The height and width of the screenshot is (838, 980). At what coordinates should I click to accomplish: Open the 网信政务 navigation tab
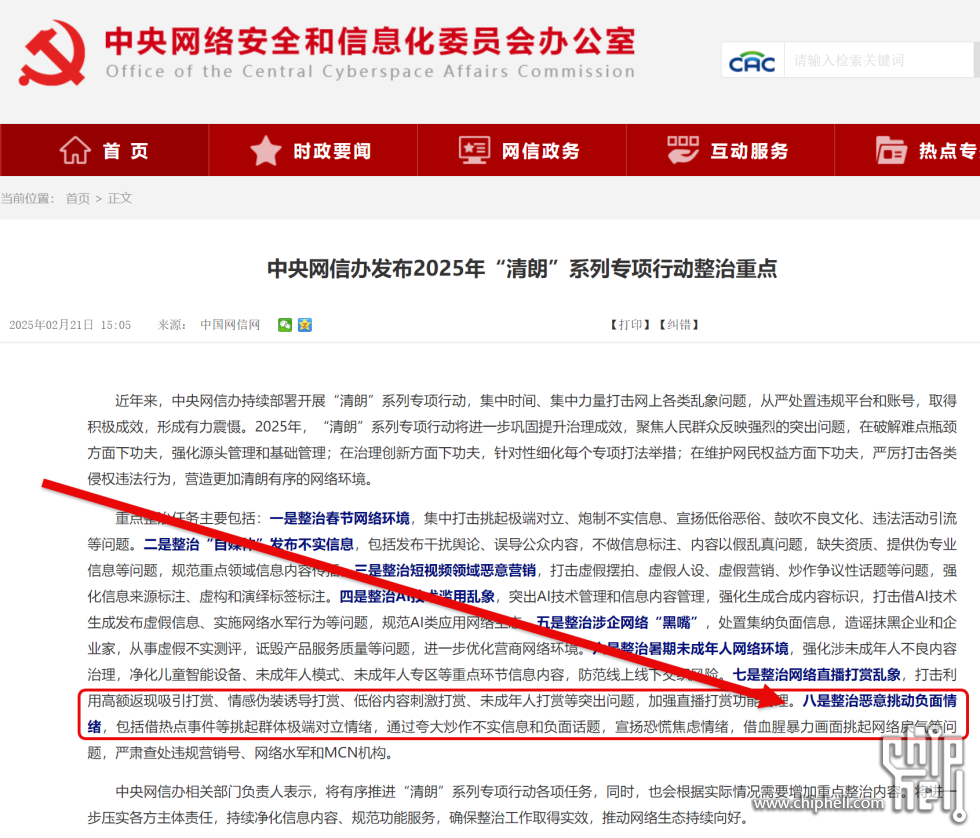pyautogui.click(x=521, y=150)
